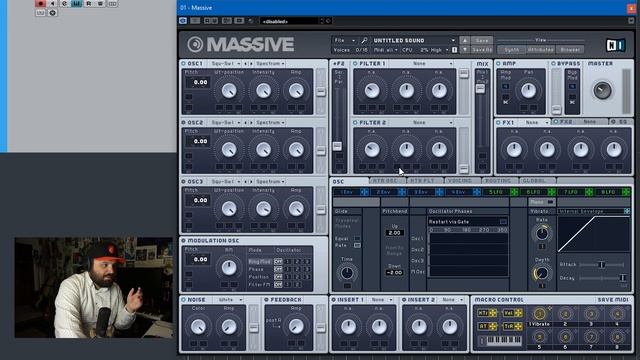Screen dimensions: 640x360
Task: Click the Synth view button
Action: pos(511,50)
